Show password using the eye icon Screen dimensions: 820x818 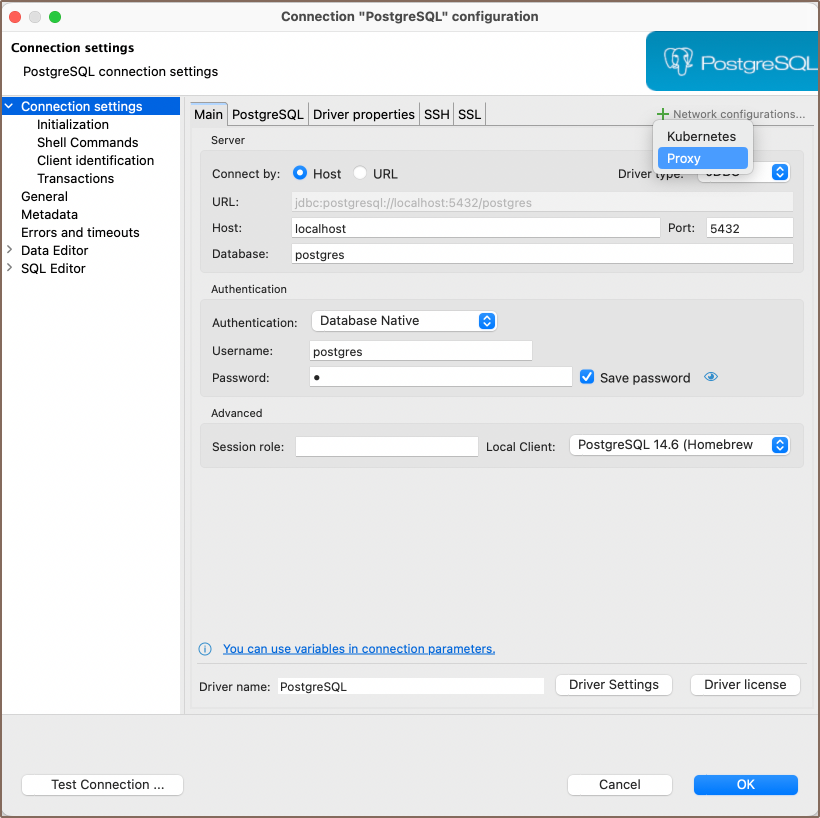click(x=711, y=377)
